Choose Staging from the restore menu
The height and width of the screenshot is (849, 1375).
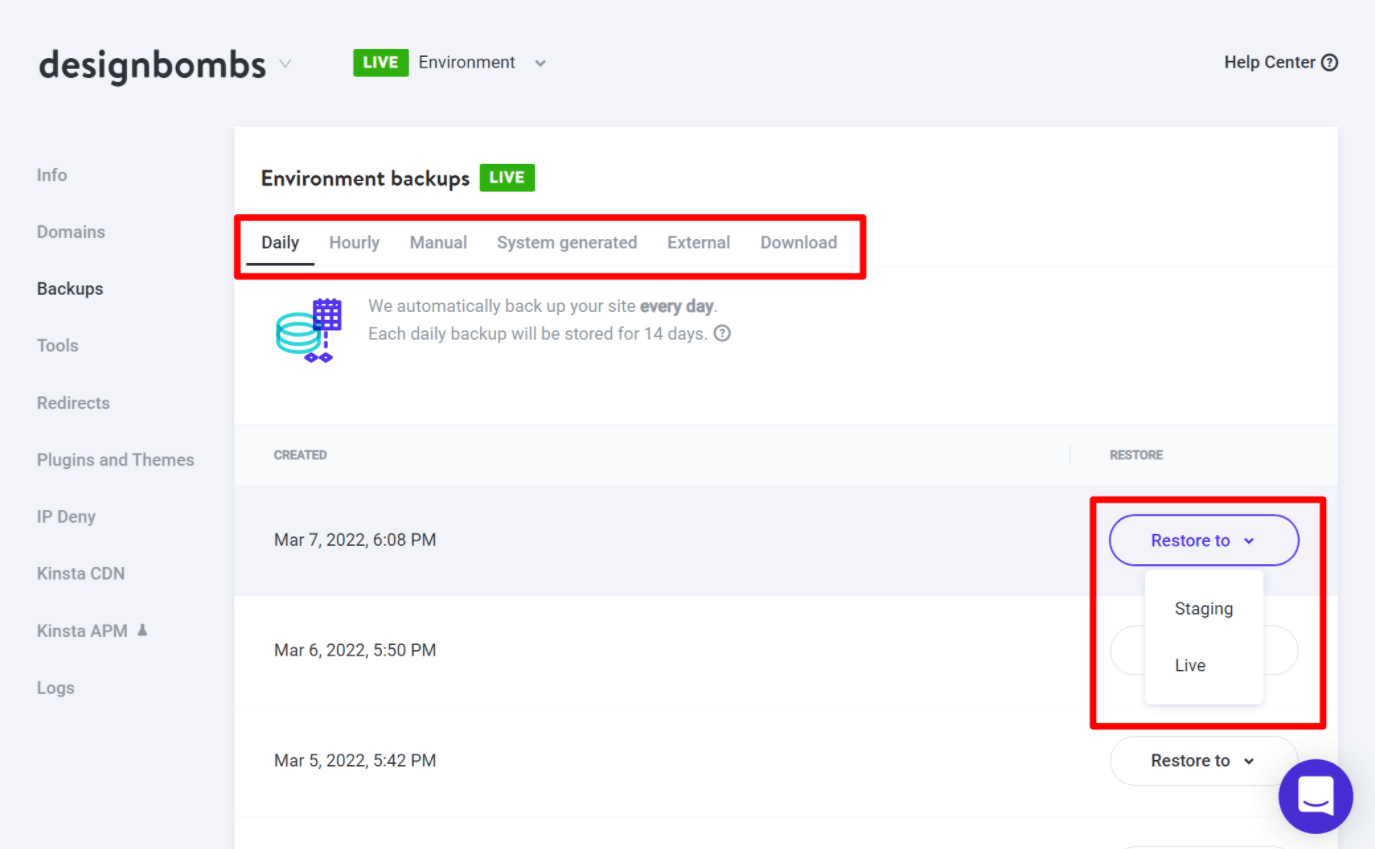point(1203,609)
